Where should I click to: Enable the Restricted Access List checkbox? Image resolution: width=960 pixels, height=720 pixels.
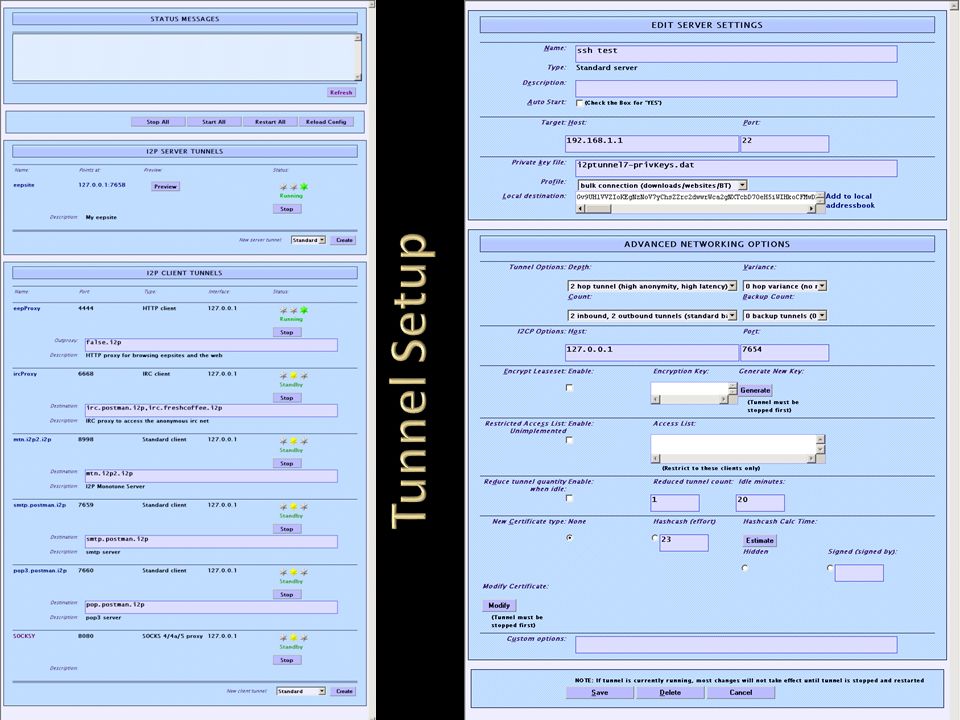click(569, 440)
